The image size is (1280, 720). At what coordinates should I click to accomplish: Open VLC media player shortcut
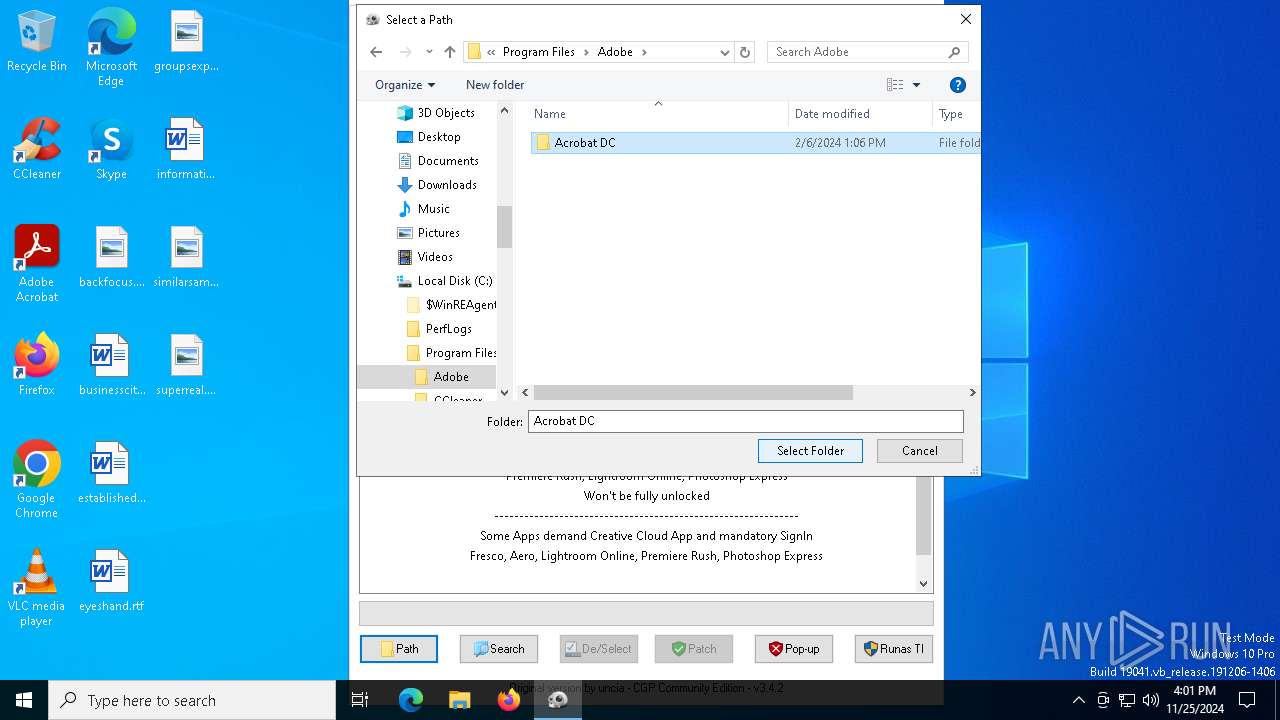tap(37, 588)
